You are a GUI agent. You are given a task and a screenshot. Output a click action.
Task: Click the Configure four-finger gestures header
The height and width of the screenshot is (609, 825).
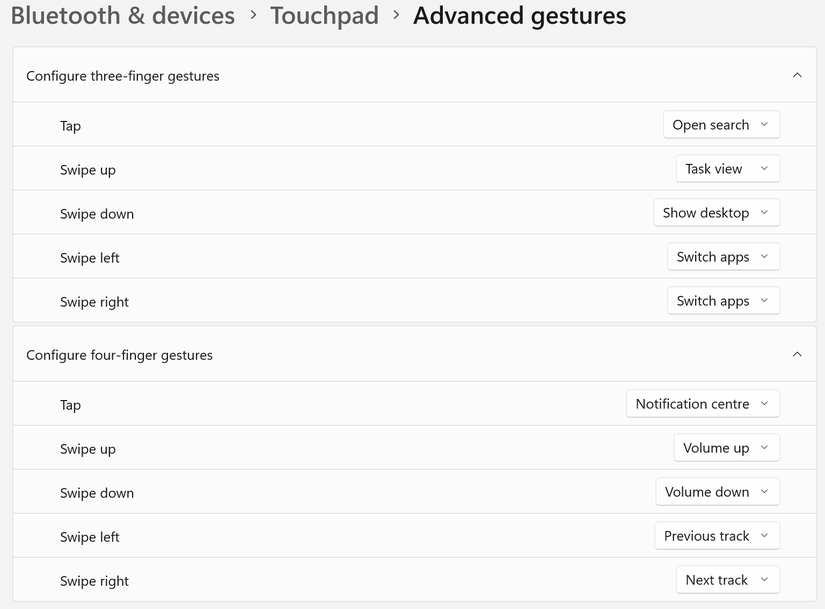119,355
